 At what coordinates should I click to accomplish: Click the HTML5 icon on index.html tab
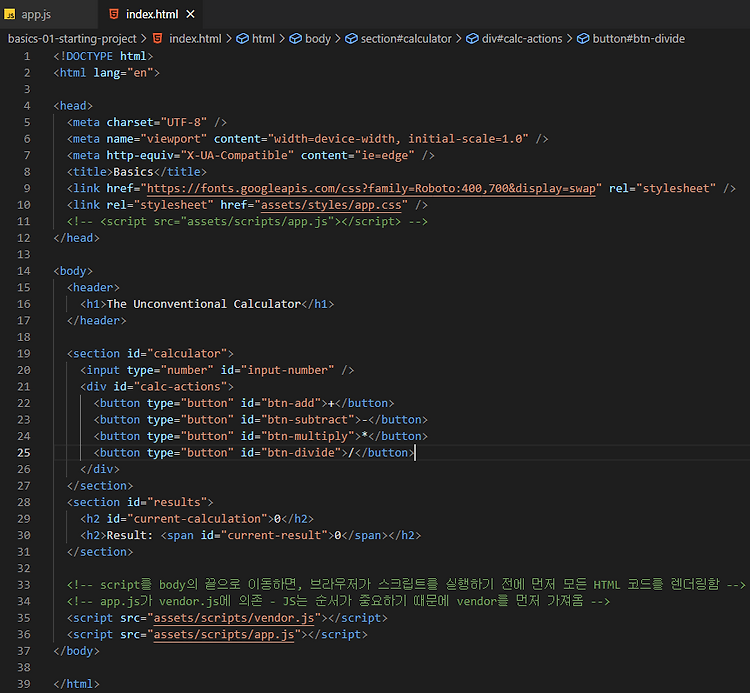[x=114, y=14]
